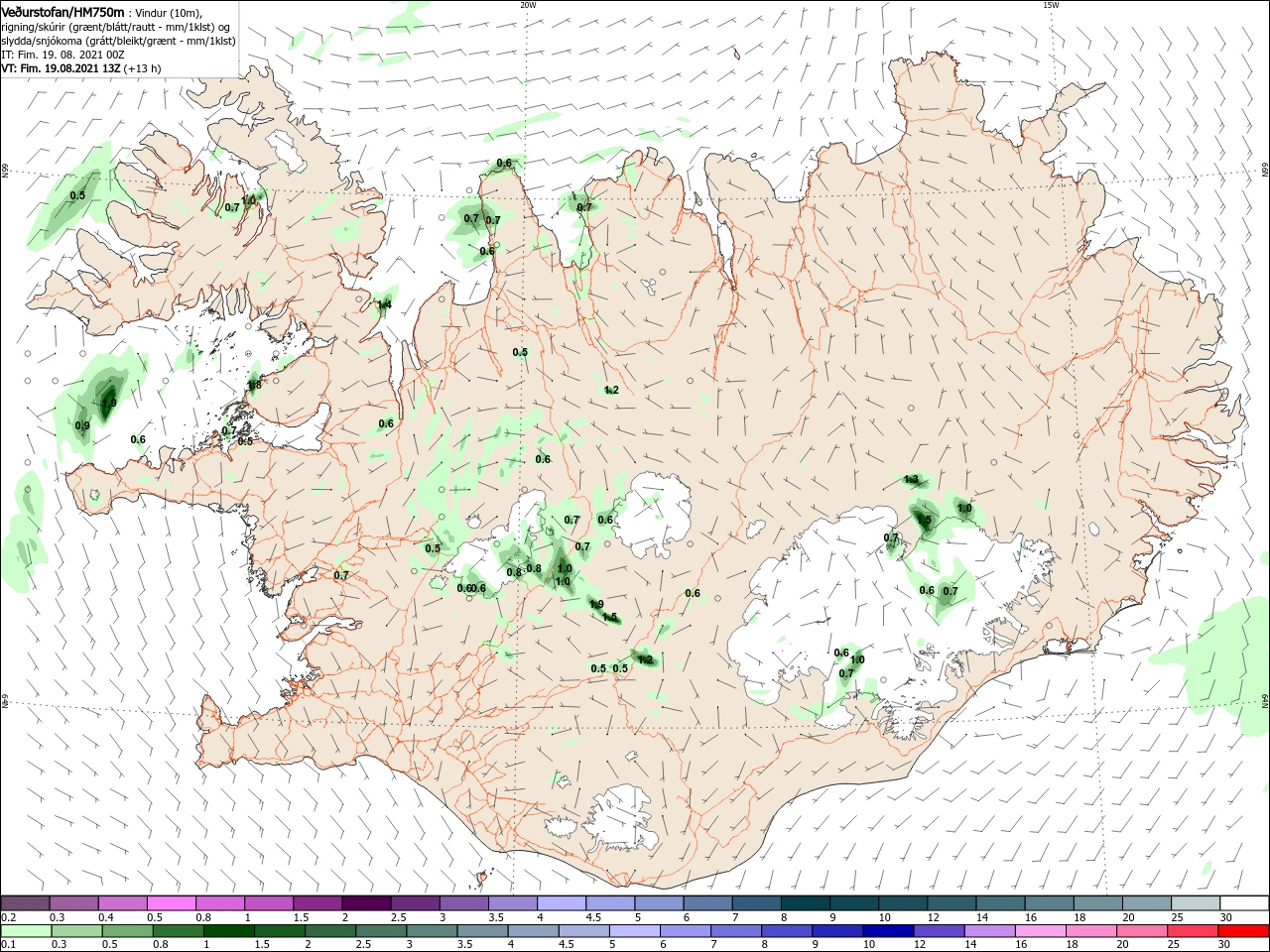Pick the upper legend swatch starting at 16
Screen dimensions: 1270x952
tap(1049, 903)
